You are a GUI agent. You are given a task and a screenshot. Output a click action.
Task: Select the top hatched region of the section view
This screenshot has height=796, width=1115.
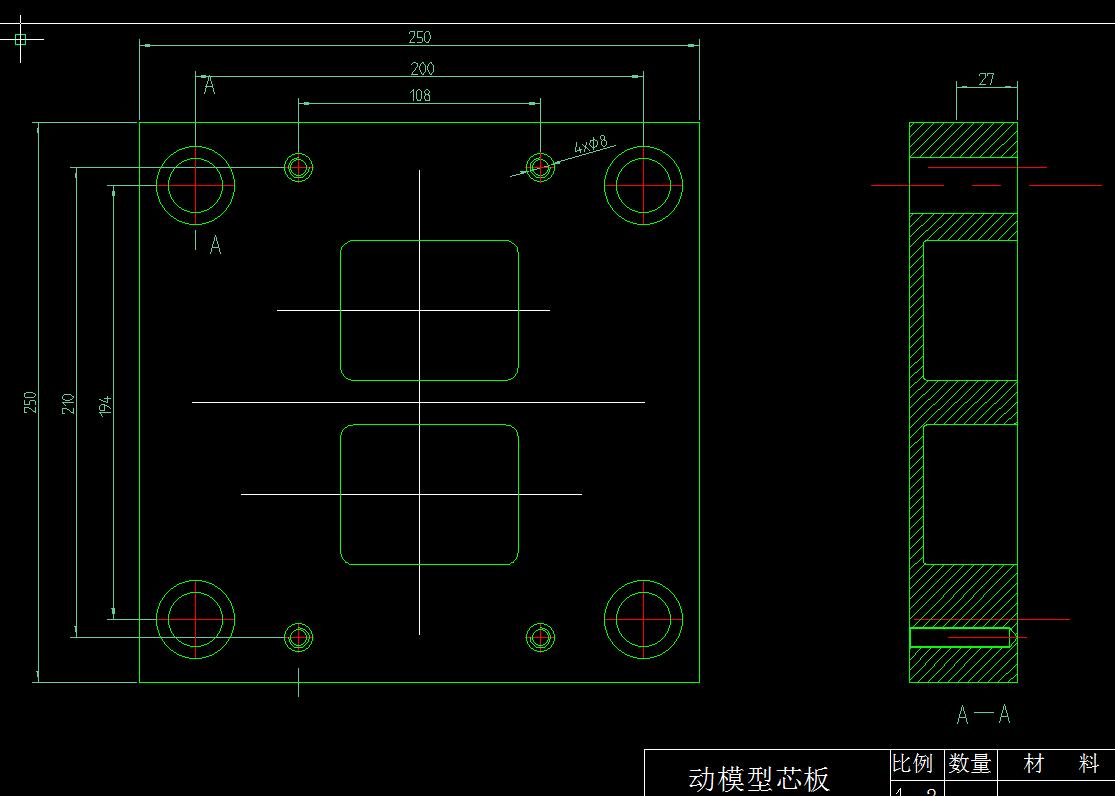[x=964, y=139]
